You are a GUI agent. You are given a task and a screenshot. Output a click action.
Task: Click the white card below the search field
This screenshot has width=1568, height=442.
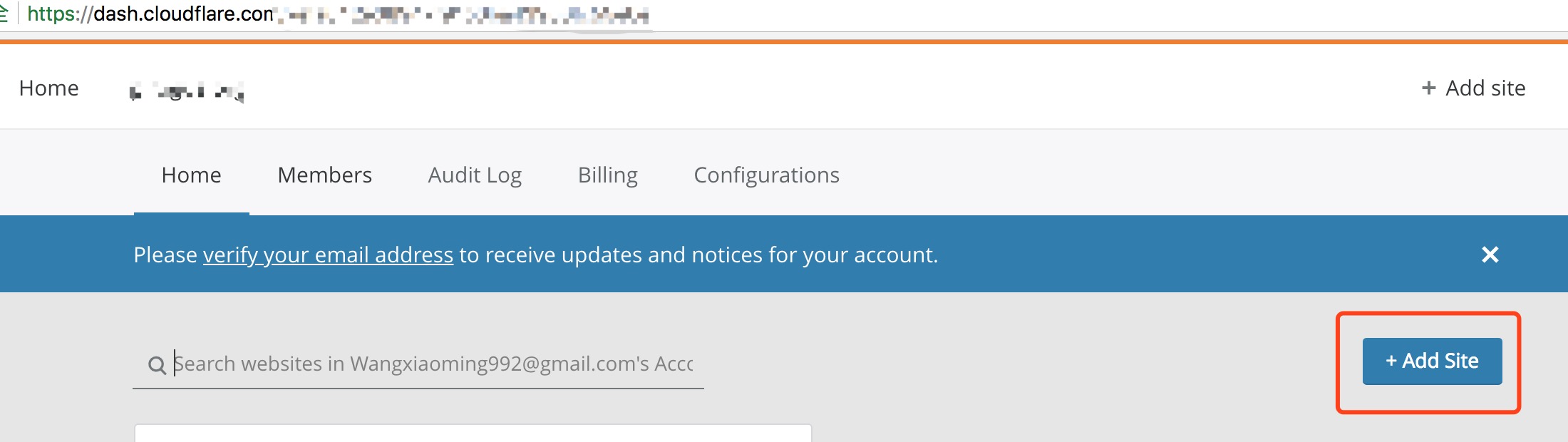tap(473, 433)
